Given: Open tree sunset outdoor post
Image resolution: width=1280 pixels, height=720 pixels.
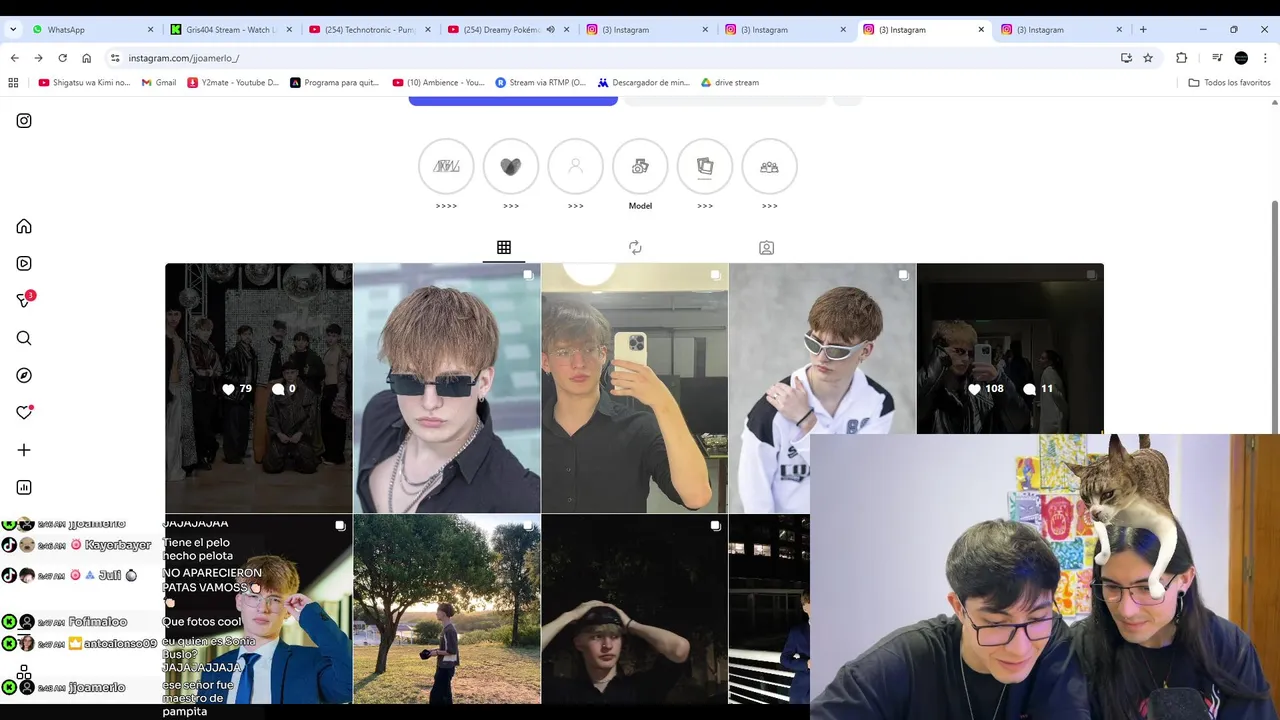Looking at the screenshot, I should tap(447, 610).
